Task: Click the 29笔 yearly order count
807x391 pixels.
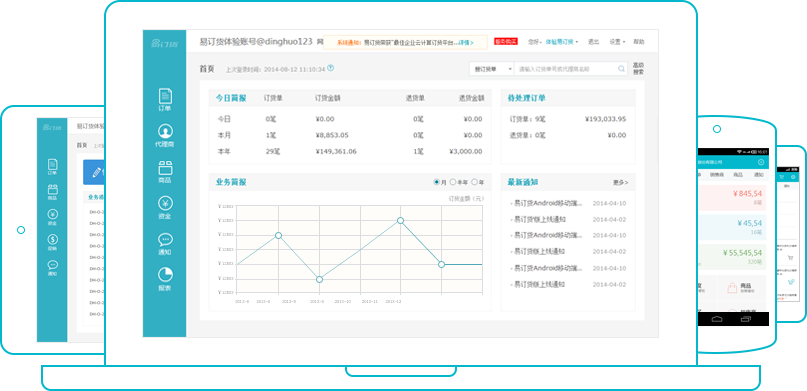Action: [x=273, y=151]
